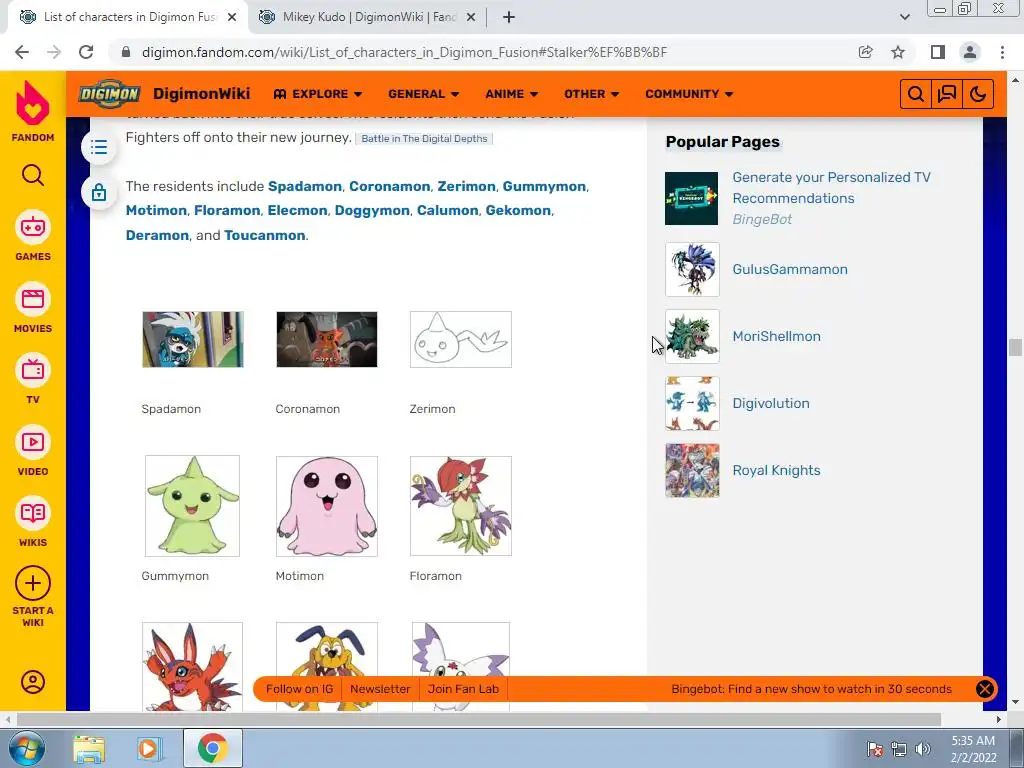This screenshot has height=768, width=1024.
Task: Click the Motimon gallery image
Action: [x=327, y=506]
